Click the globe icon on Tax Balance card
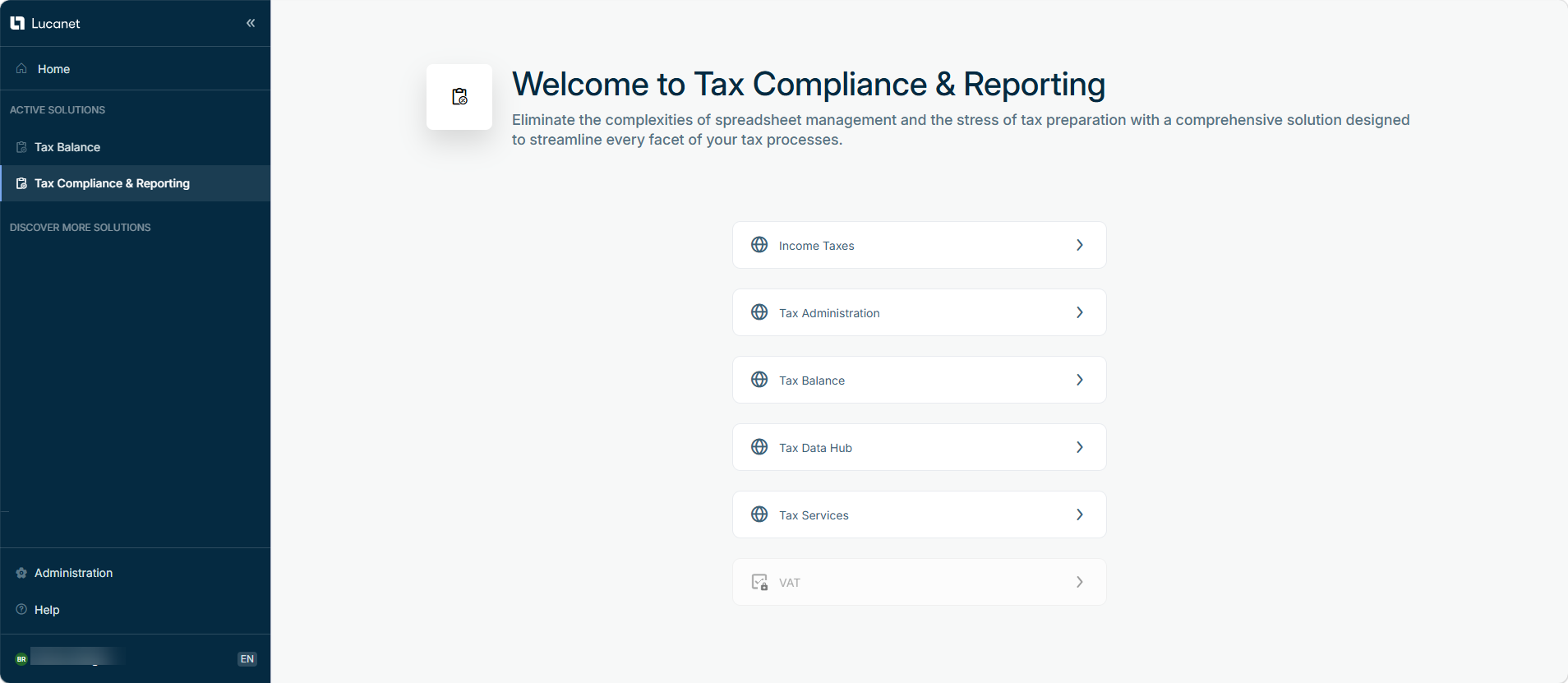1568x683 pixels. click(759, 380)
